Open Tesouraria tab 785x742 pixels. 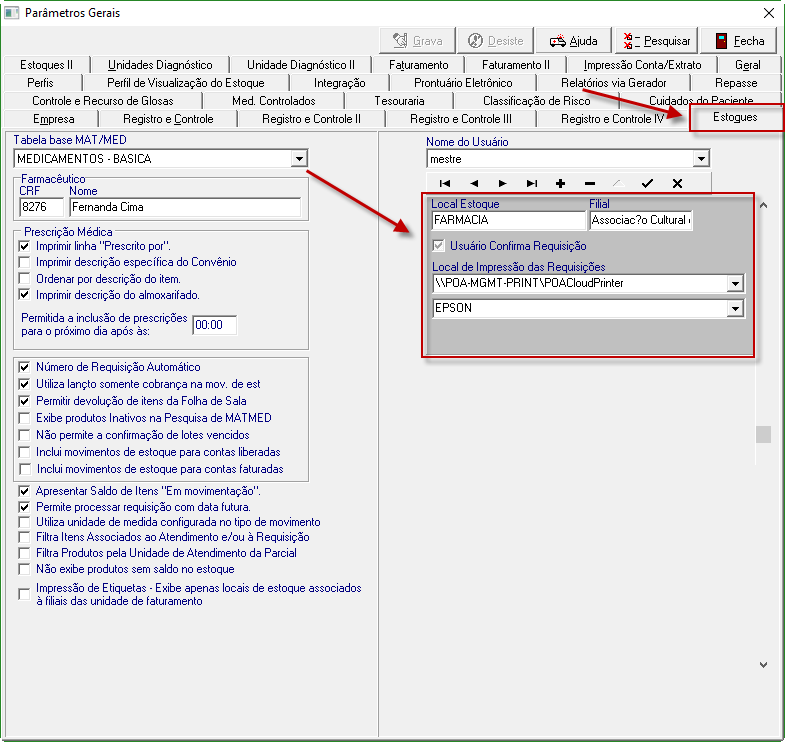pyautogui.click(x=399, y=101)
